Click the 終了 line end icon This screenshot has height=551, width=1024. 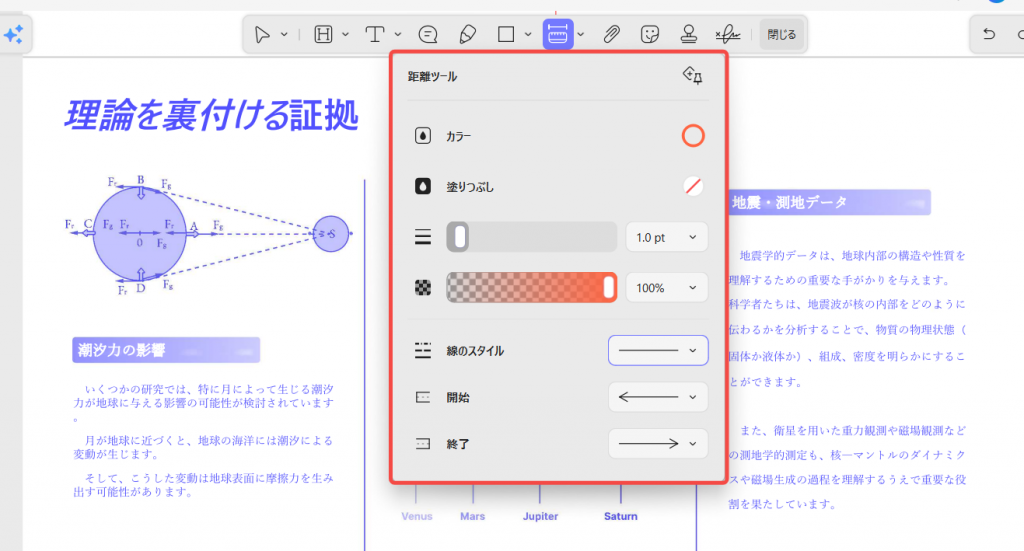[423, 444]
